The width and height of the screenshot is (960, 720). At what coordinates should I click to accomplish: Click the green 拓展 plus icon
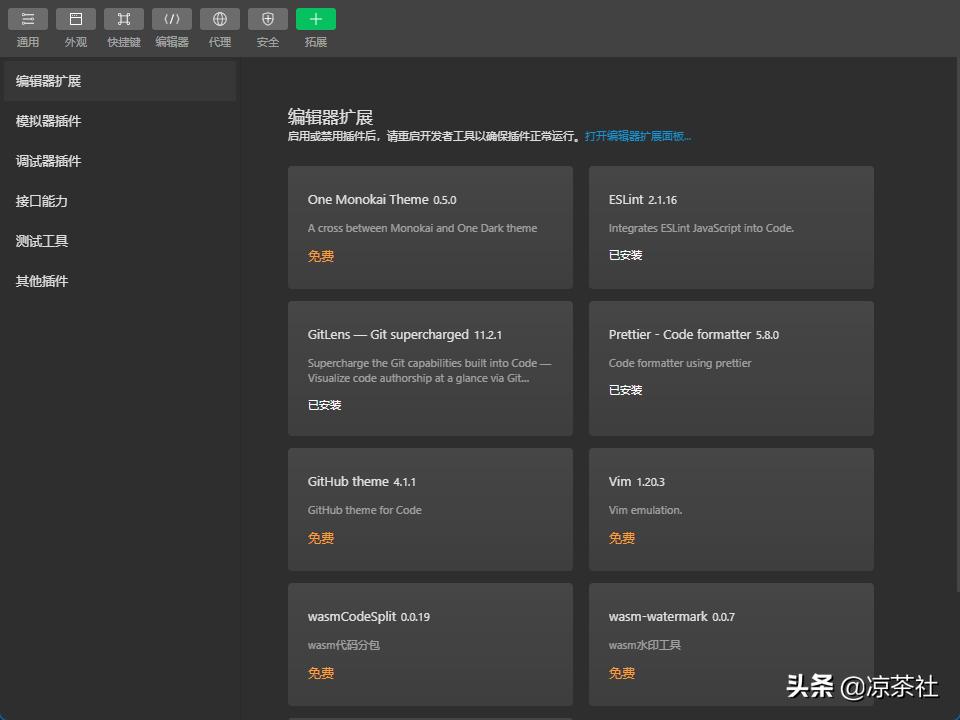click(x=316, y=19)
